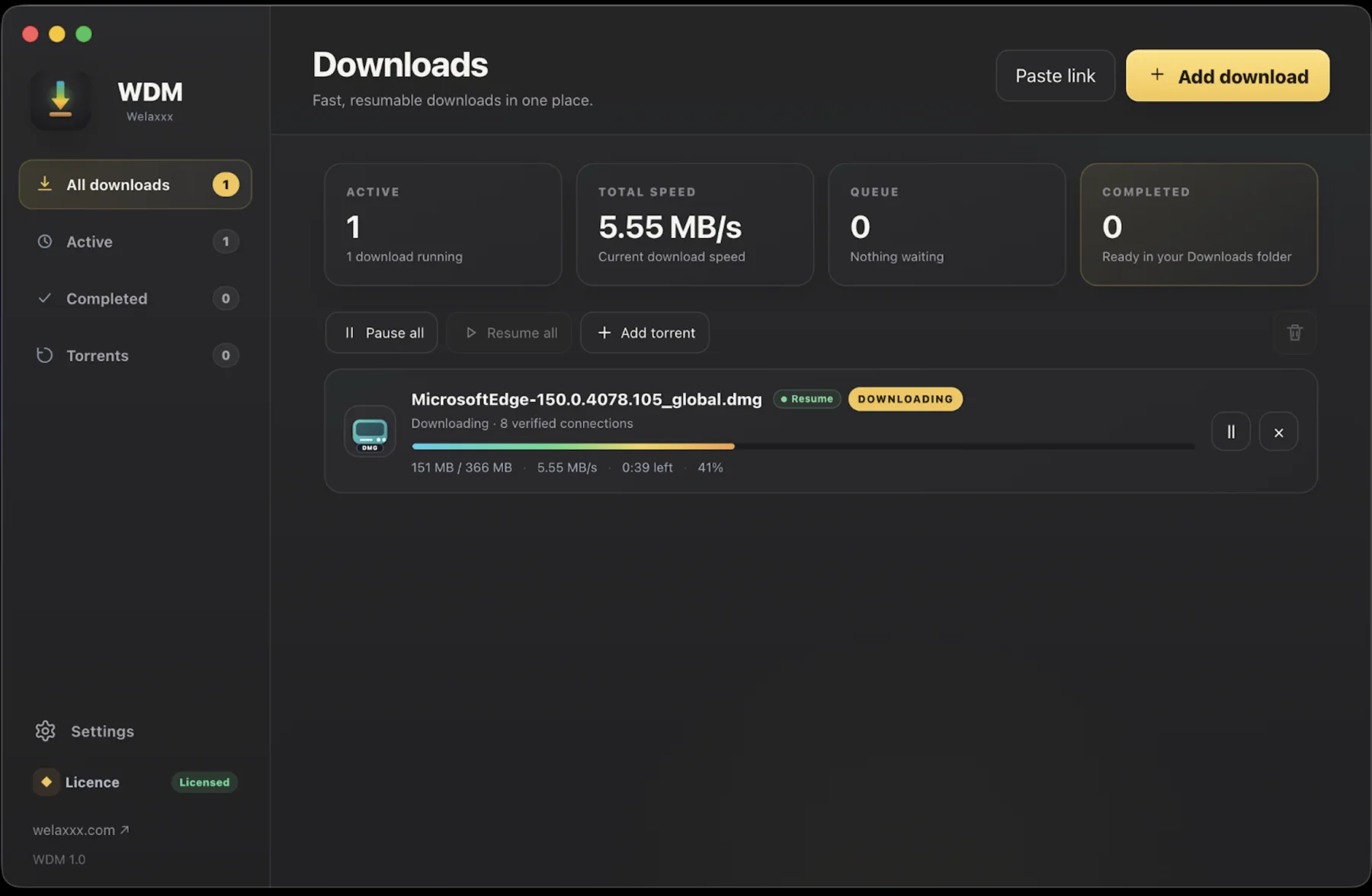Click the '41%' progress percentage text
The height and width of the screenshot is (896, 1372).
[x=710, y=467]
